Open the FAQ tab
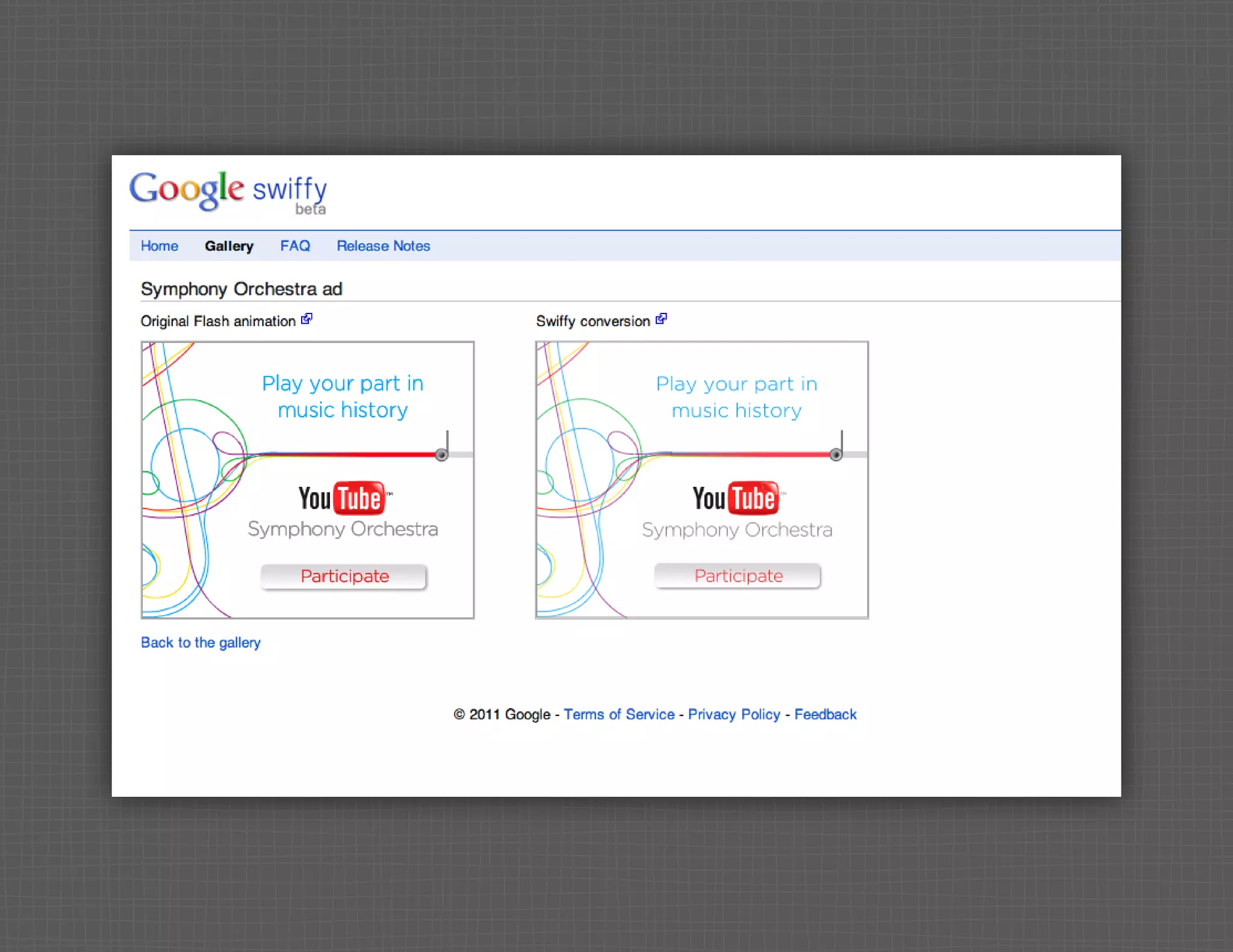 (295, 246)
